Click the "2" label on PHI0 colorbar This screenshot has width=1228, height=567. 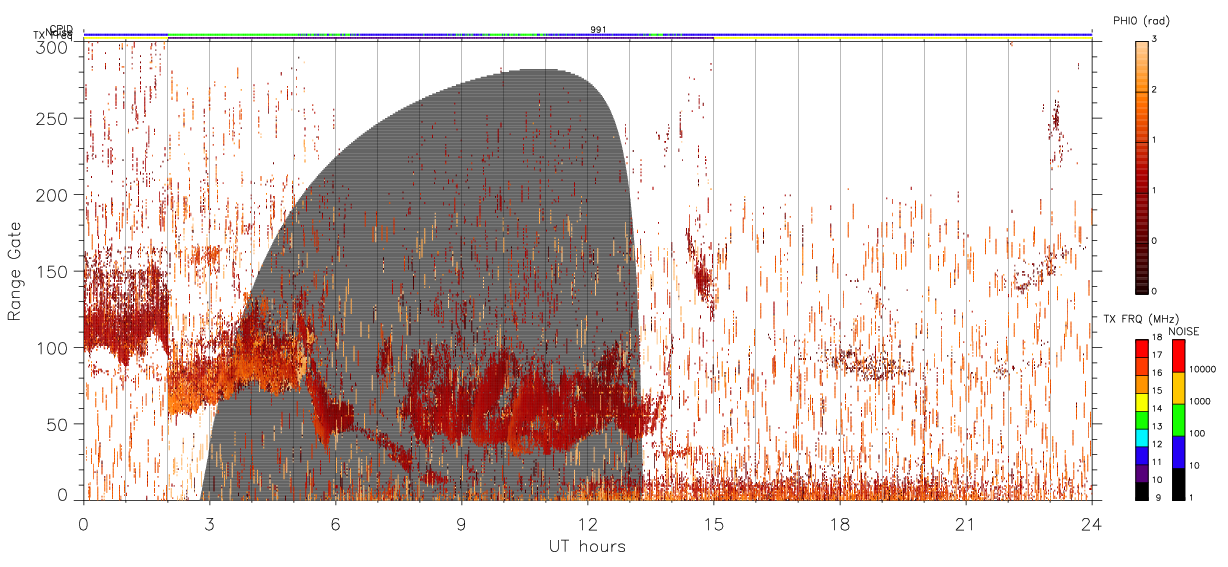(x=1155, y=91)
